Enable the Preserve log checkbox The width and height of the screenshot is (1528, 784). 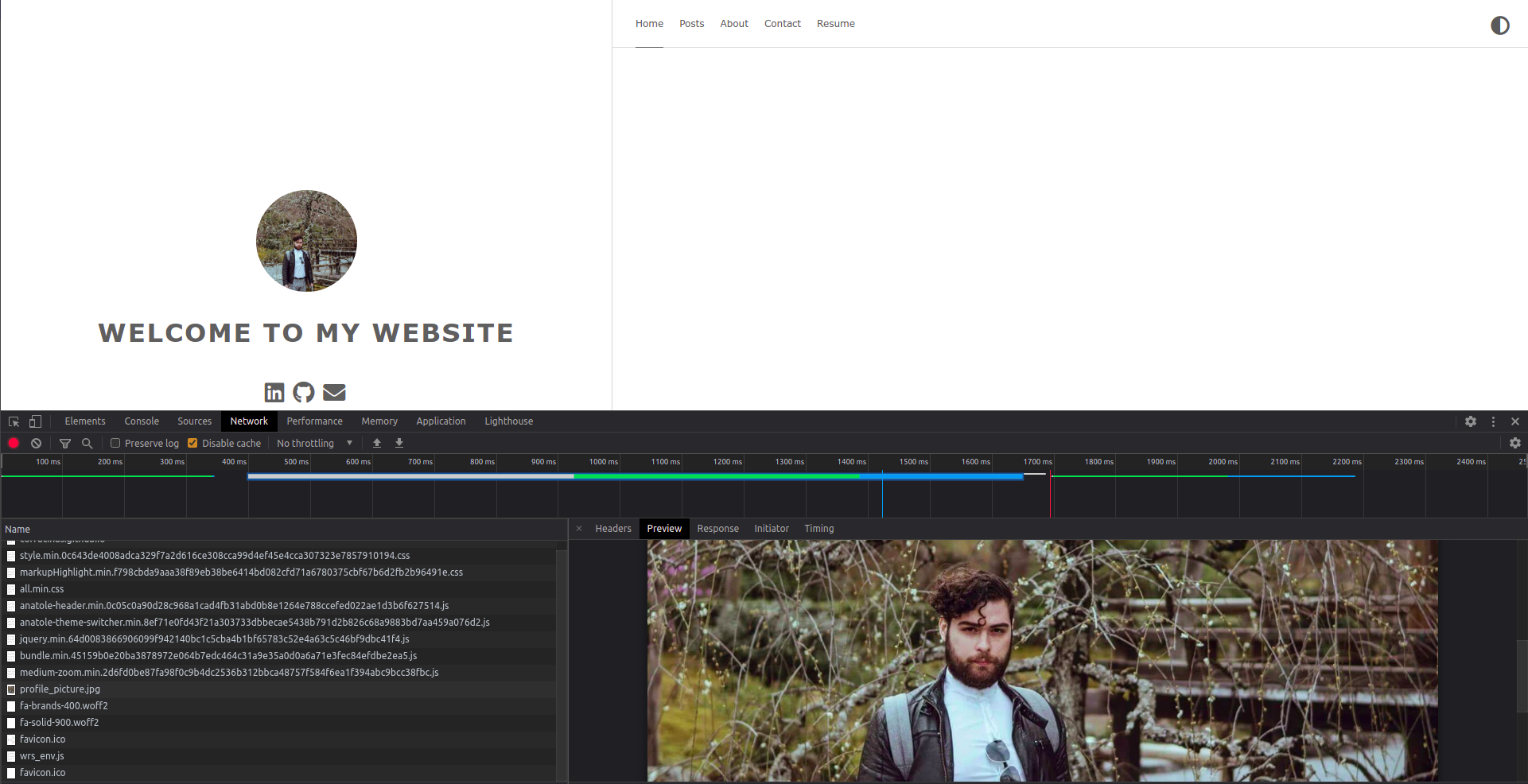click(115, 443)
